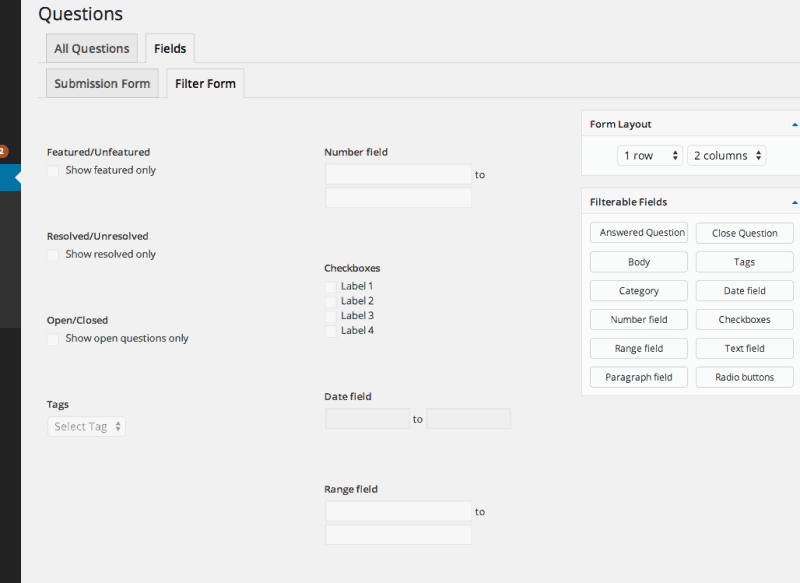Open the Submission Form tab
This screenshot has height=583, width=800.
click(x=102, y=84)
